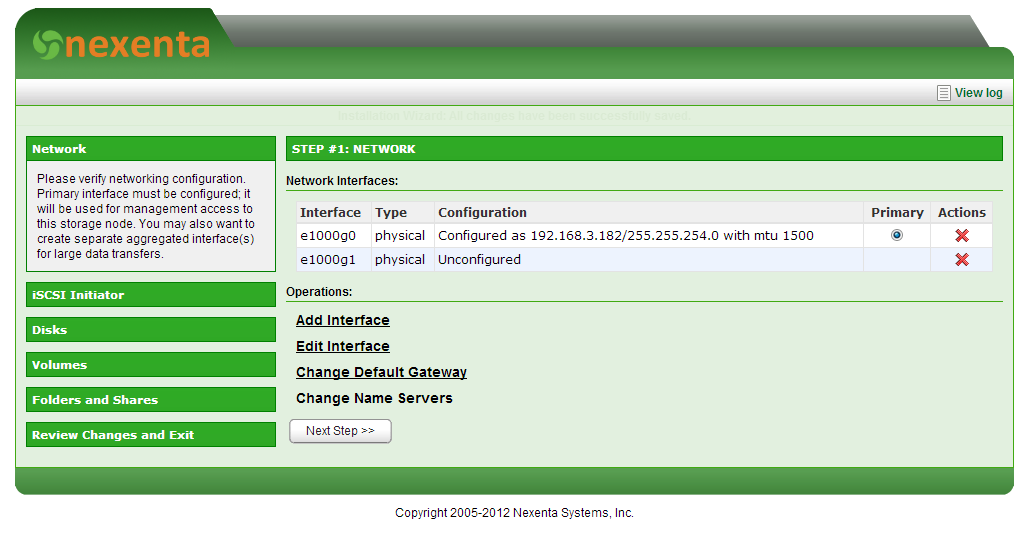Open the Add Interface operation
Image resolution: width=1029 pixels, height=536 pixels.
pos(343,320)
